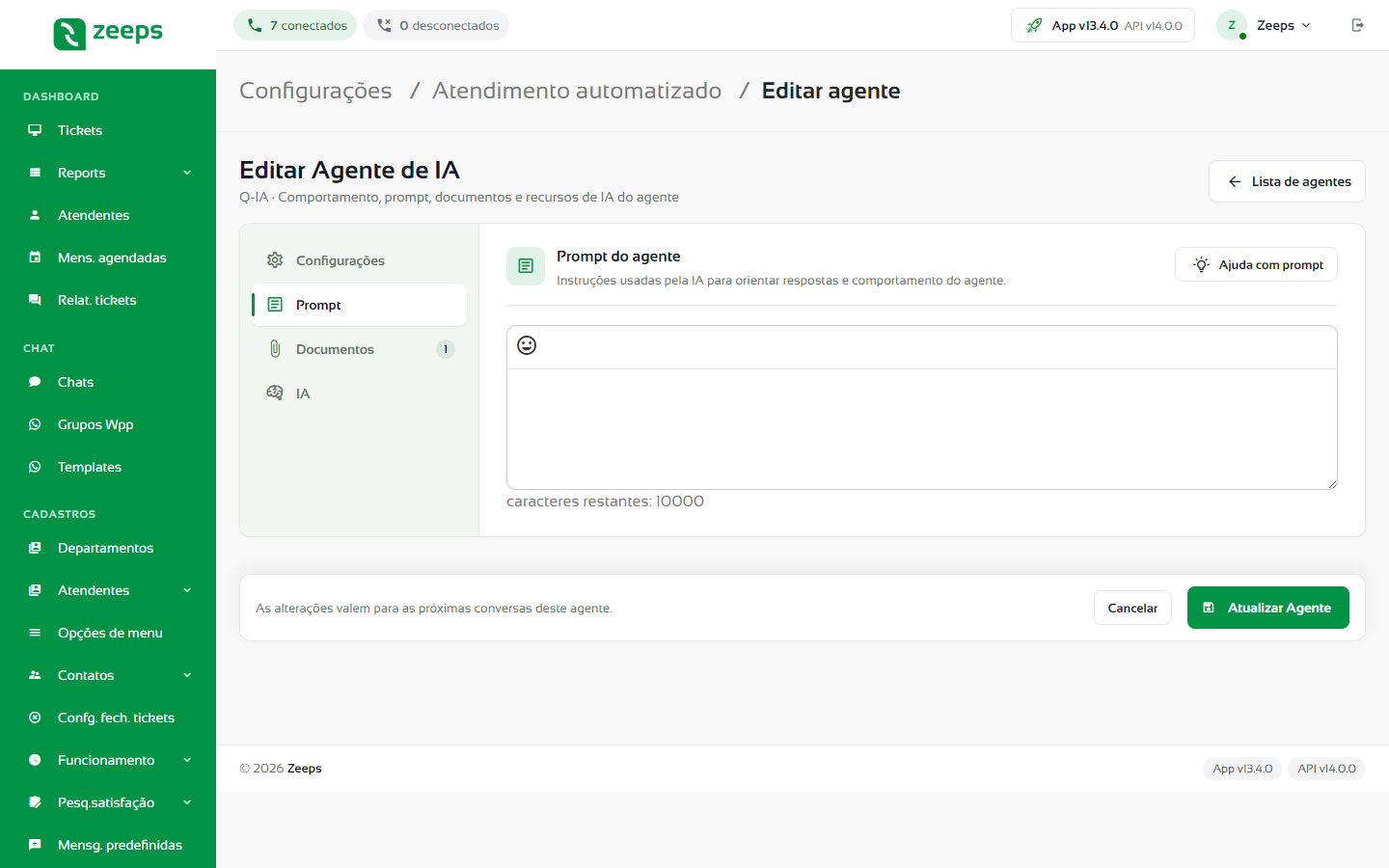The image size is (1389, 868).
Task: Click the Cancelar button
Action: (x=1132, y=608)
